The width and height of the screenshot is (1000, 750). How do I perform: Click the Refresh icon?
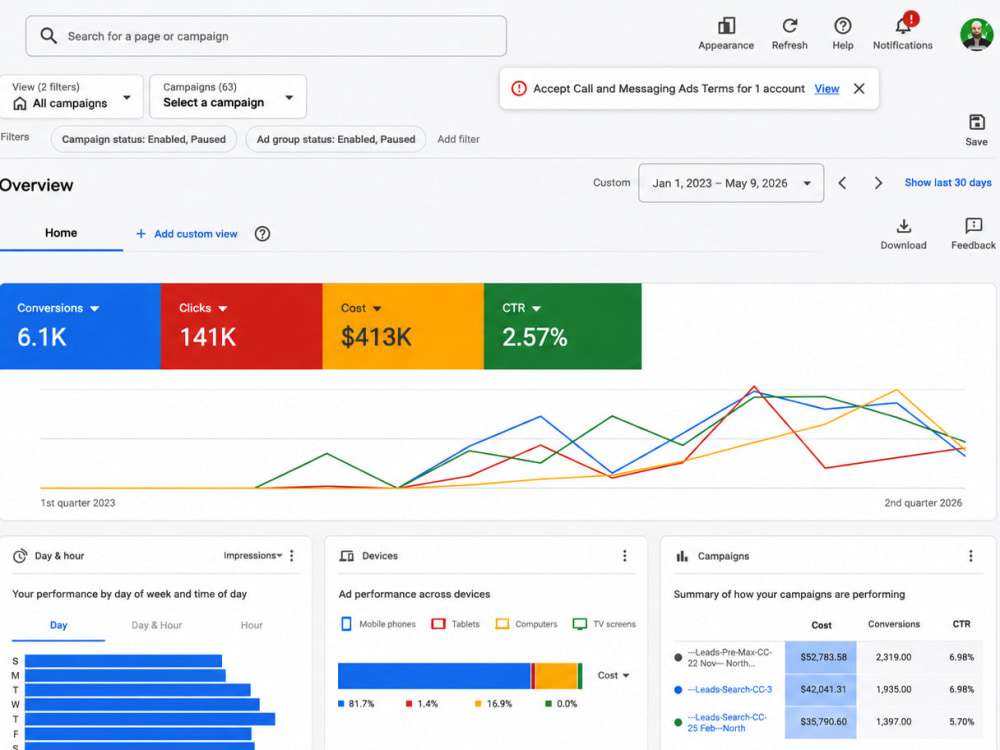(790, 26)
